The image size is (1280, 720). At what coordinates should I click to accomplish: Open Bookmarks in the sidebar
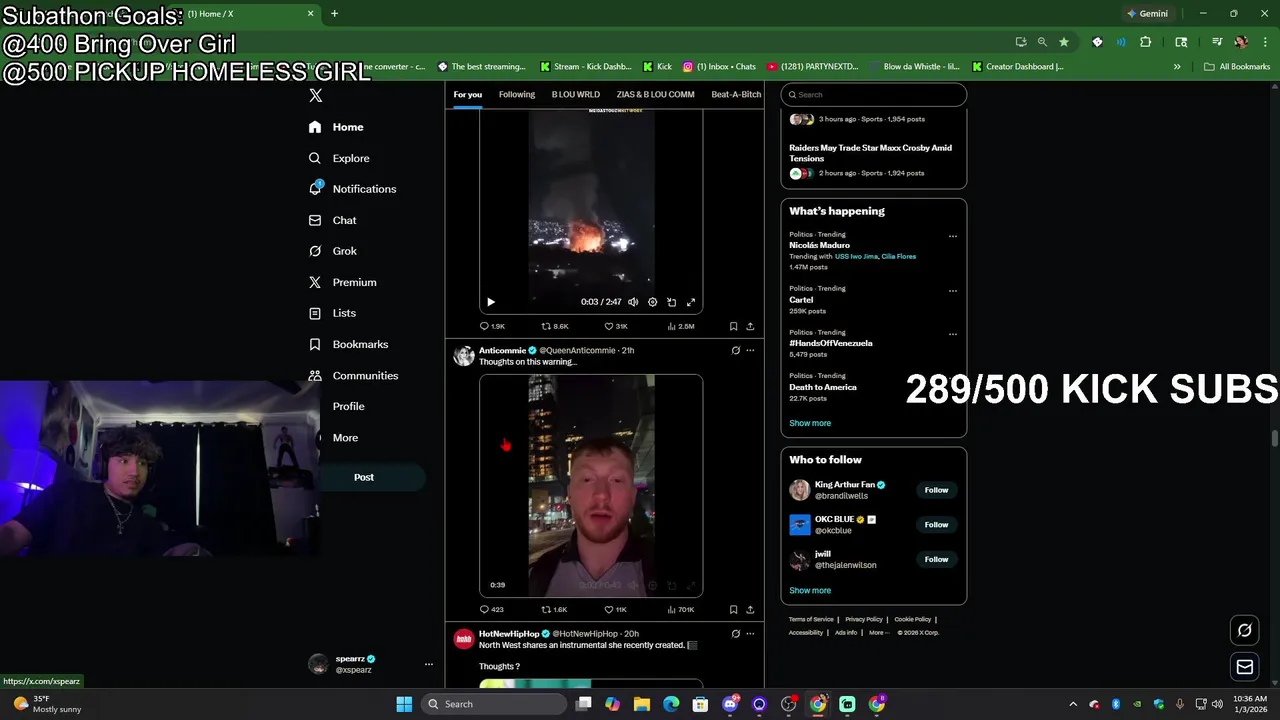pyautogui.click(x=348, y=344)
